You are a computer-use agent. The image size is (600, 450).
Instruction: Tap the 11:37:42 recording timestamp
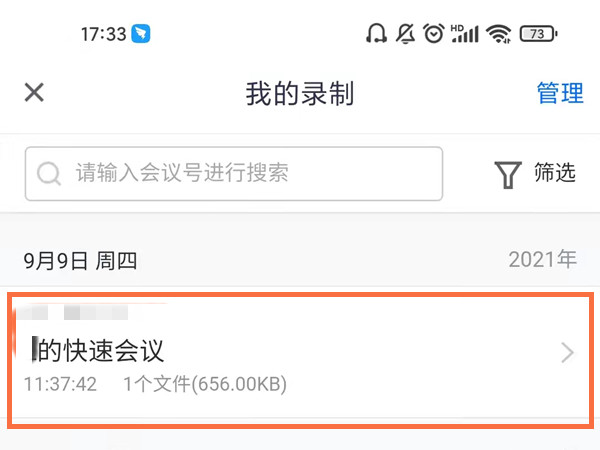coord(60,384)
